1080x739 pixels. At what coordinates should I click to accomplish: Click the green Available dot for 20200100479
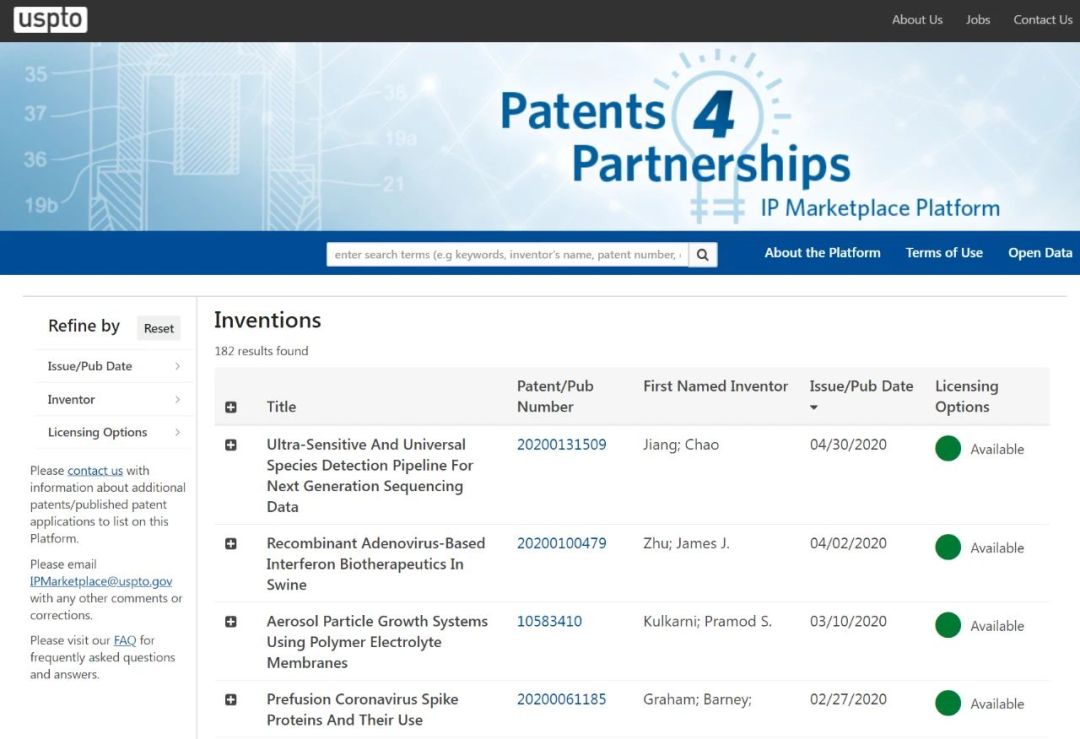tap(948, 548)
